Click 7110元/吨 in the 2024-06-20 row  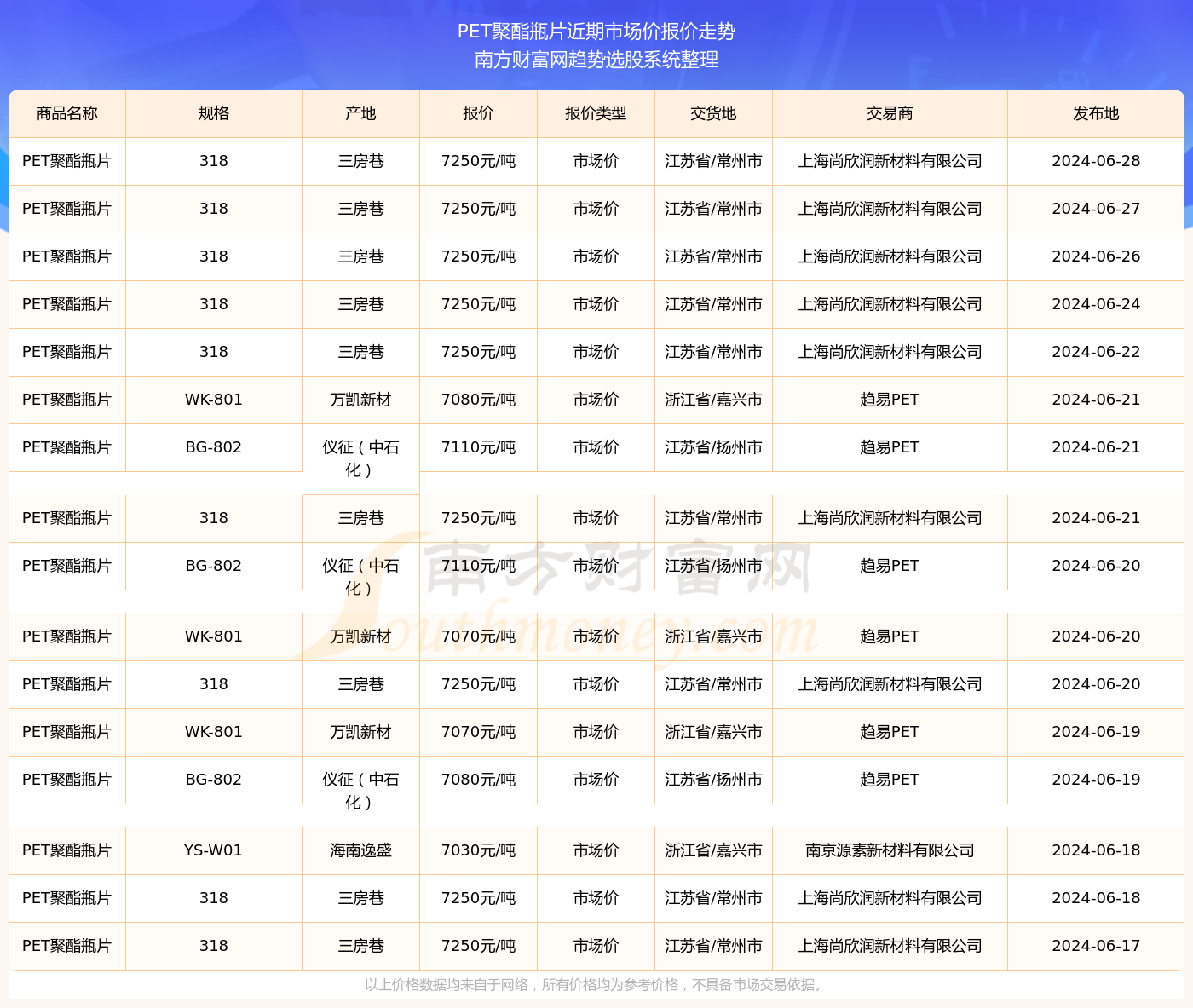coord(479,566)
